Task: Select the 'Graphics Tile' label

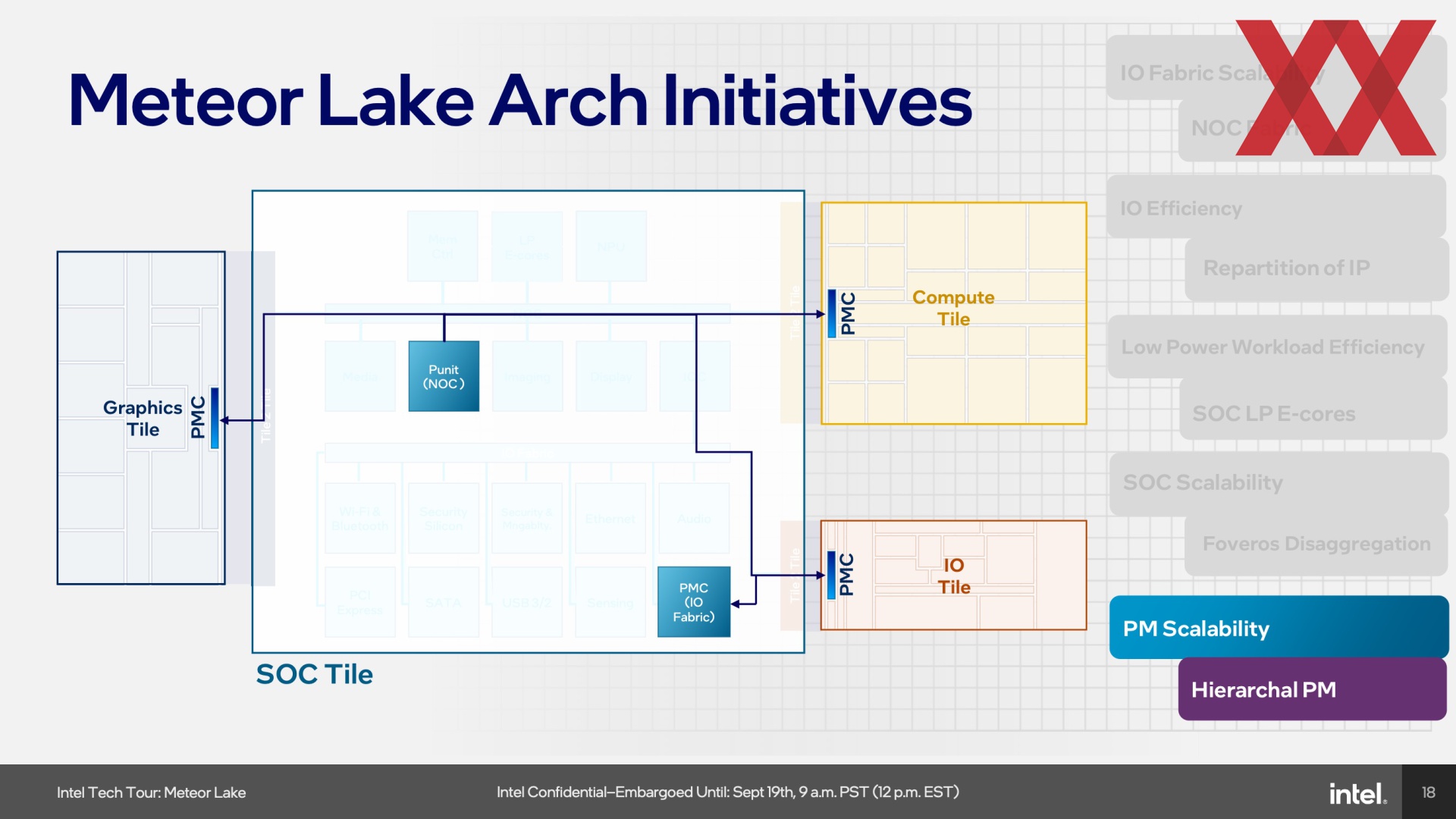Action: coord(143,419)
